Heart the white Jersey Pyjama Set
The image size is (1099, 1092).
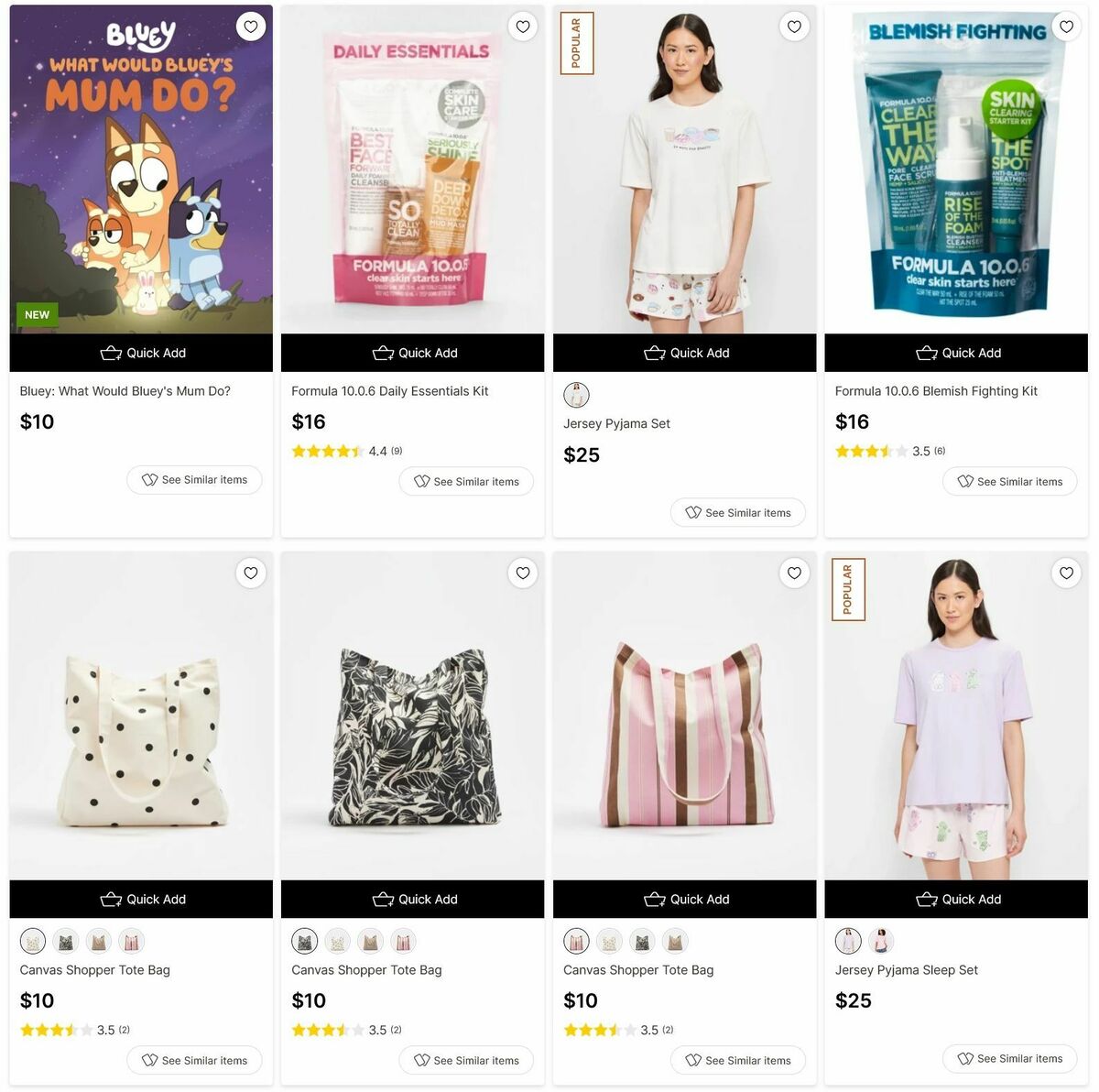pos(795,27)
